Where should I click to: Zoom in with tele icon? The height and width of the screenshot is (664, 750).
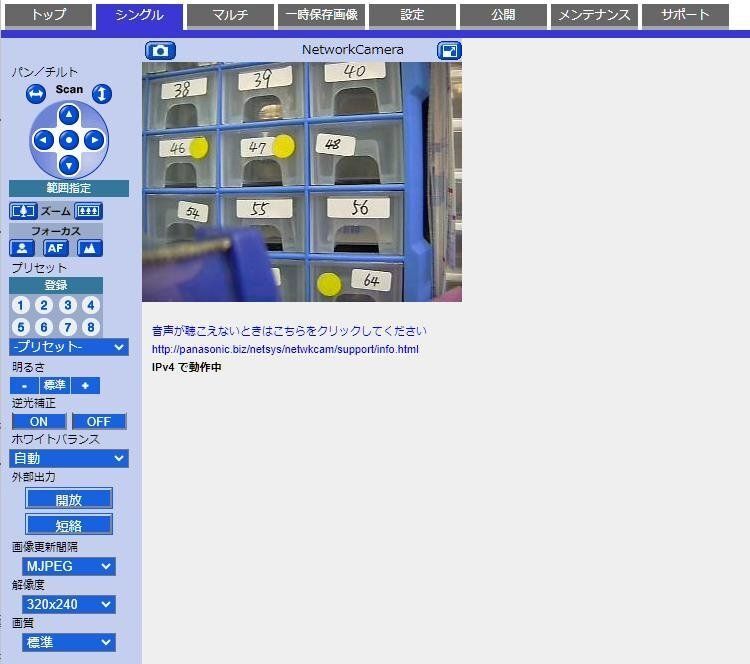(89, 211)
